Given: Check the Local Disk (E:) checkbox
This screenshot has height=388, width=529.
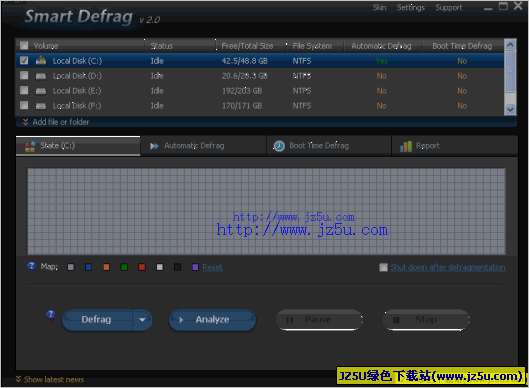Looking at the screenshot, I should point(24,90).
